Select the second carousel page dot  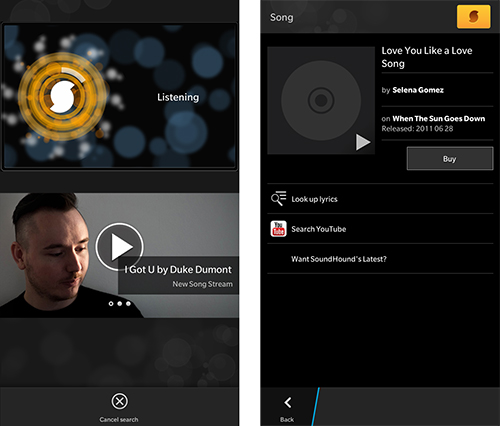[120, 304]
